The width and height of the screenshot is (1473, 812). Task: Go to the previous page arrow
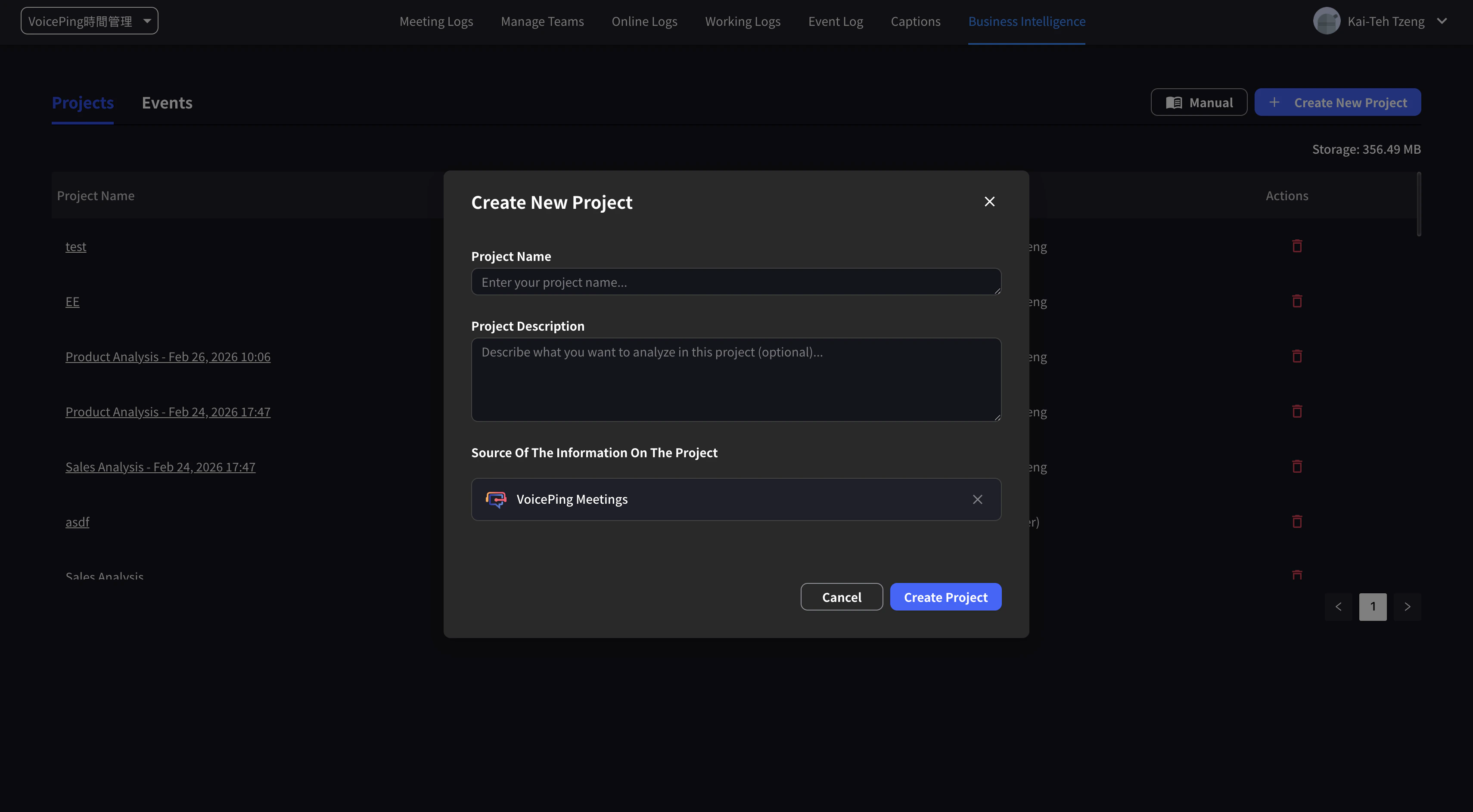(x=1338, y=607)
